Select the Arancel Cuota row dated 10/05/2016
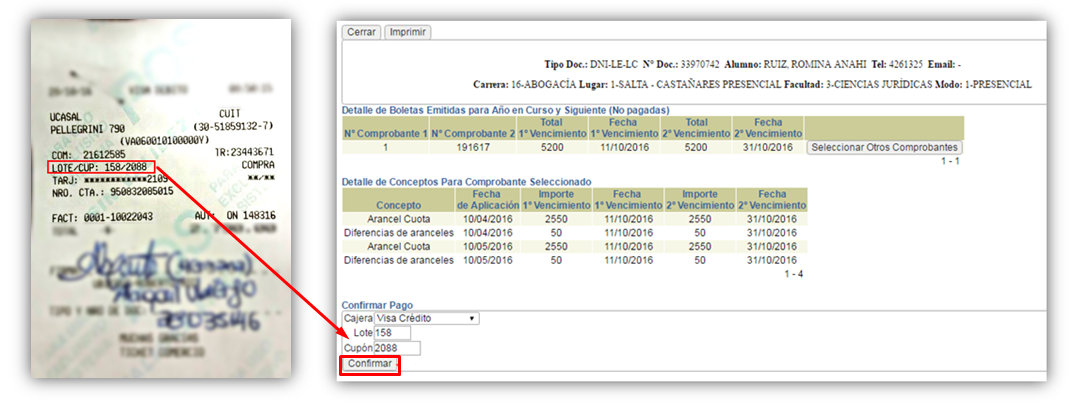Viewport: 1078px width, 413px height. tap(575, 247)
